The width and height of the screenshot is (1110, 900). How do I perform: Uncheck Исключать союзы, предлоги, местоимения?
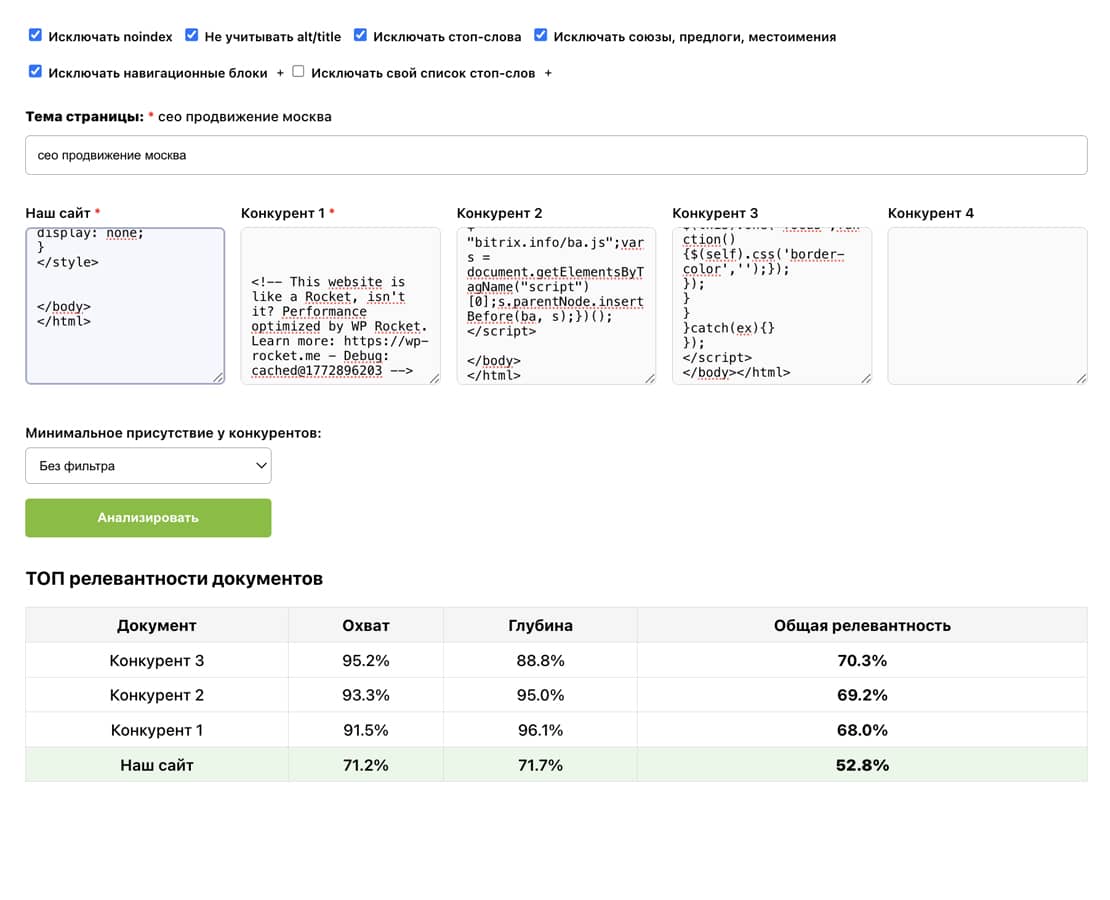541,35
